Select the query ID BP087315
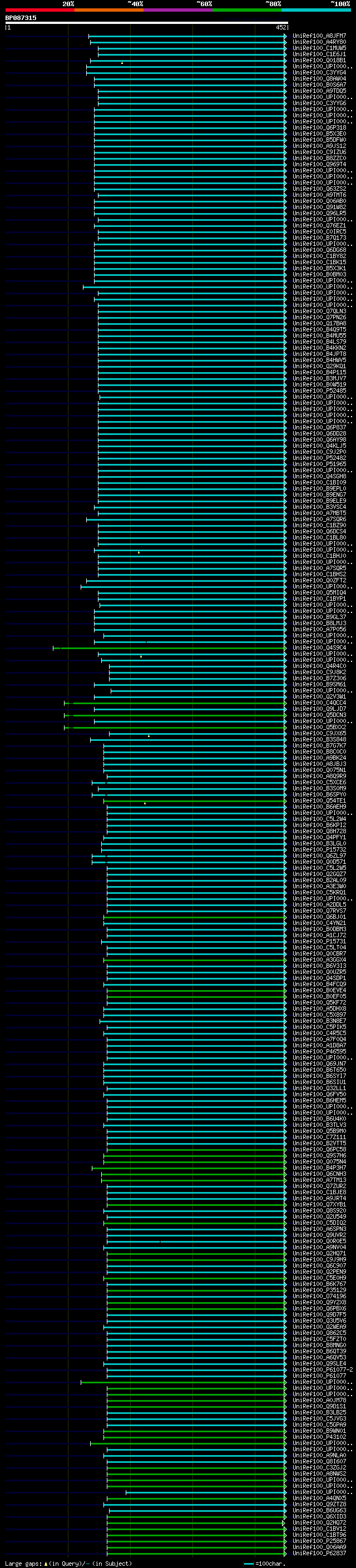This screenshot has height=1568, width=356. pos(21,18)
